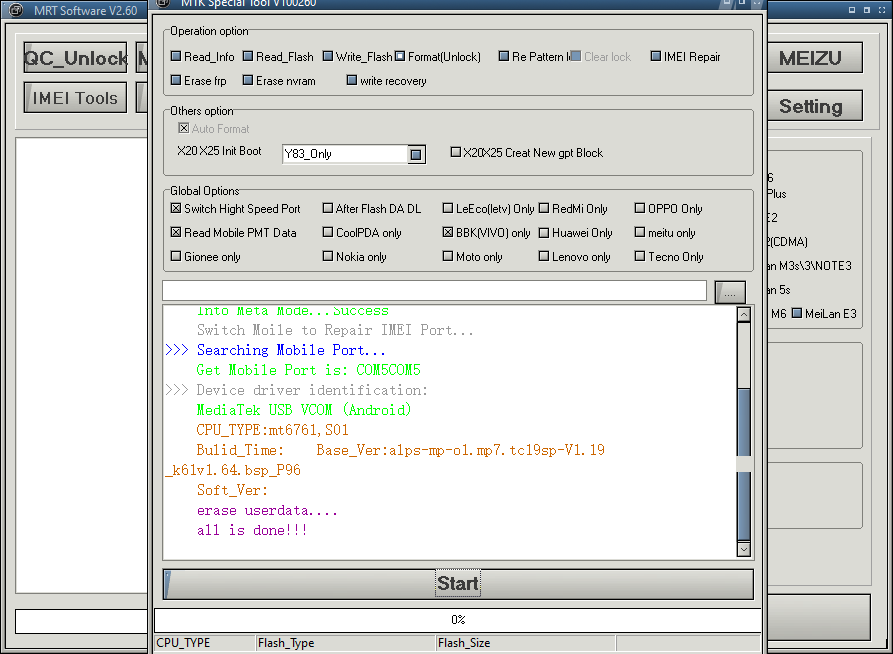Image resolution: width=893 pixels, height=654 pixels.
Task: Select the Erase nvram option
Action: [279, 81]
